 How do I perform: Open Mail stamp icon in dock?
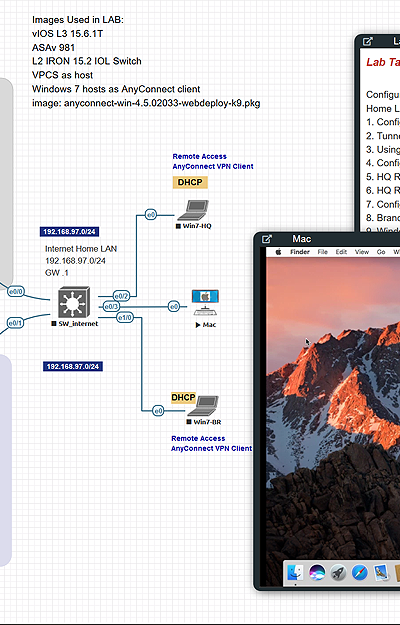381,572
